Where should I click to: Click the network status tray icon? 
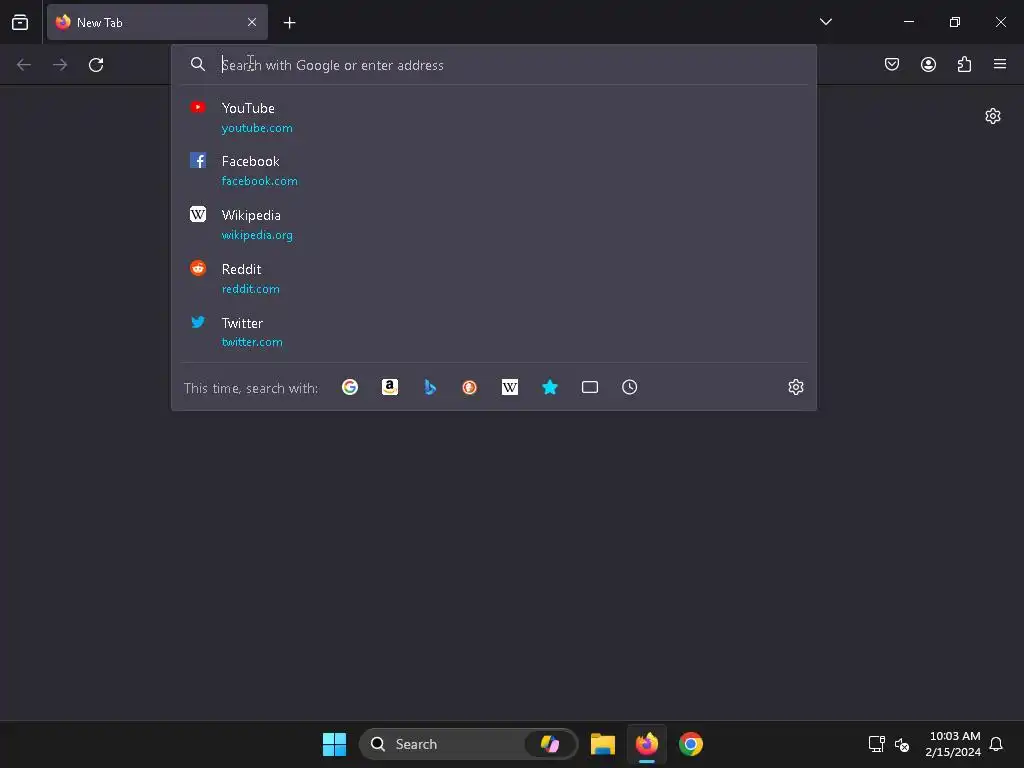pyautogui.click(x=876, y=744)
